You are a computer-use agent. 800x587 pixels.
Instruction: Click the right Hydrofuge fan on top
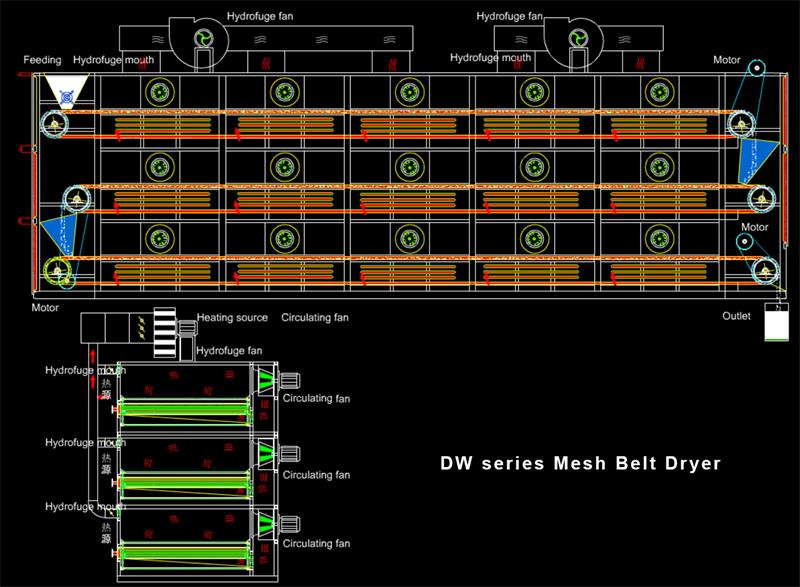(x=578, y=37)
